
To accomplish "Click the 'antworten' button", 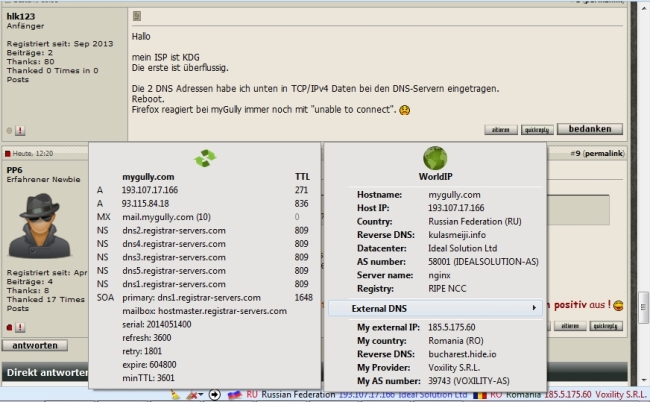I will [35, 345].
